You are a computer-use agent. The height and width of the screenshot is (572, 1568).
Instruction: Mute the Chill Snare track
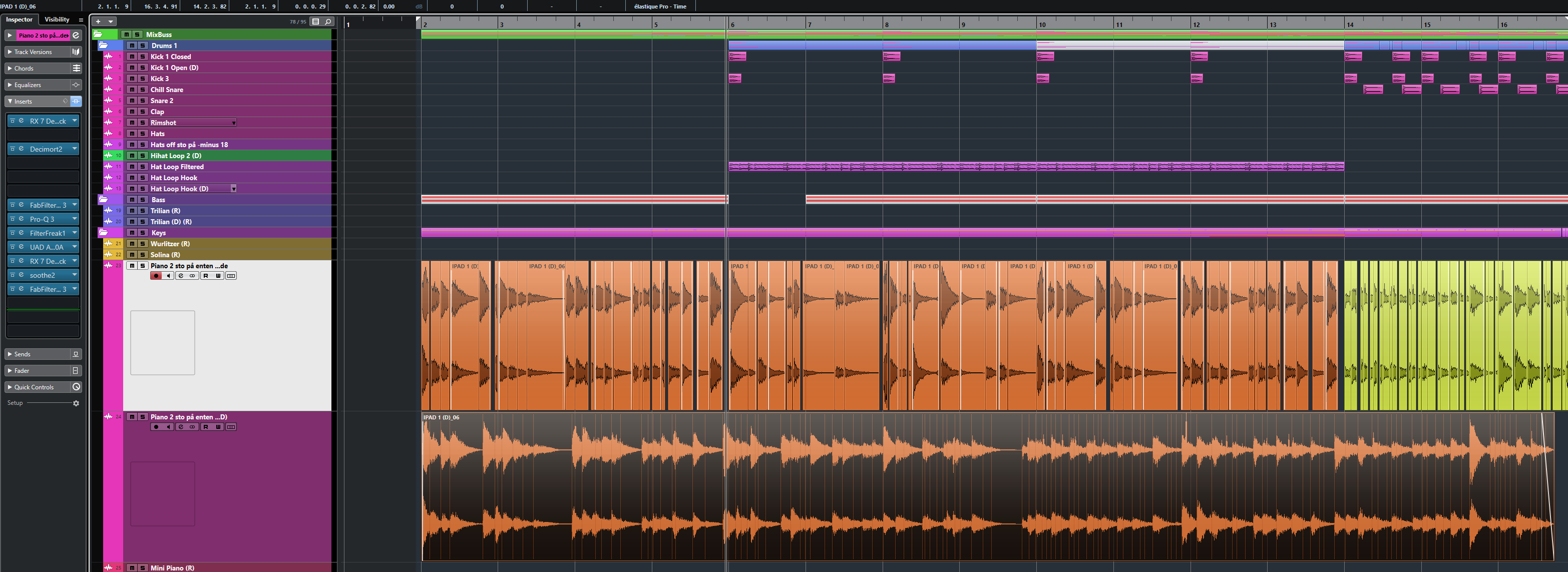tap(132, 90)
